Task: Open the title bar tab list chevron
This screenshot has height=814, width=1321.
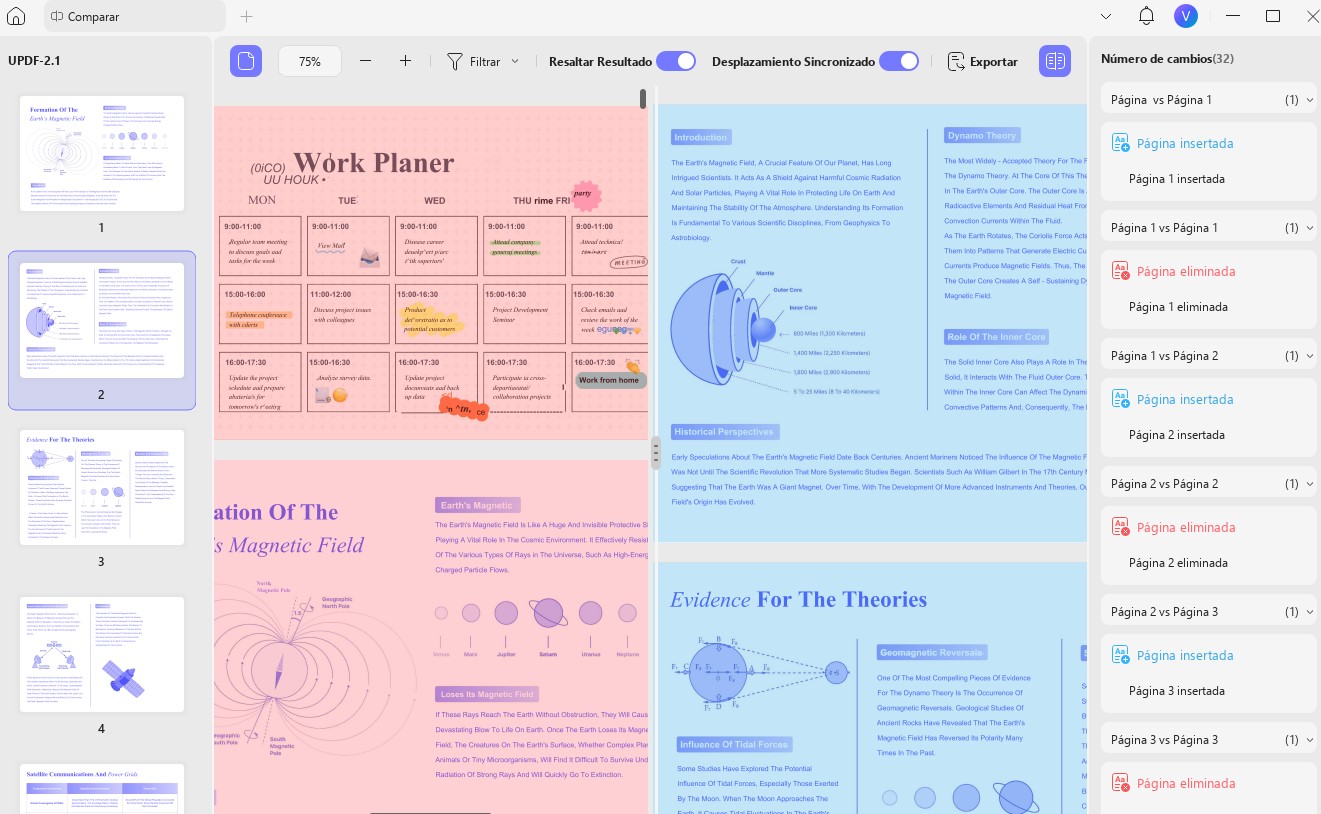Action: (x=1106, y=16)
